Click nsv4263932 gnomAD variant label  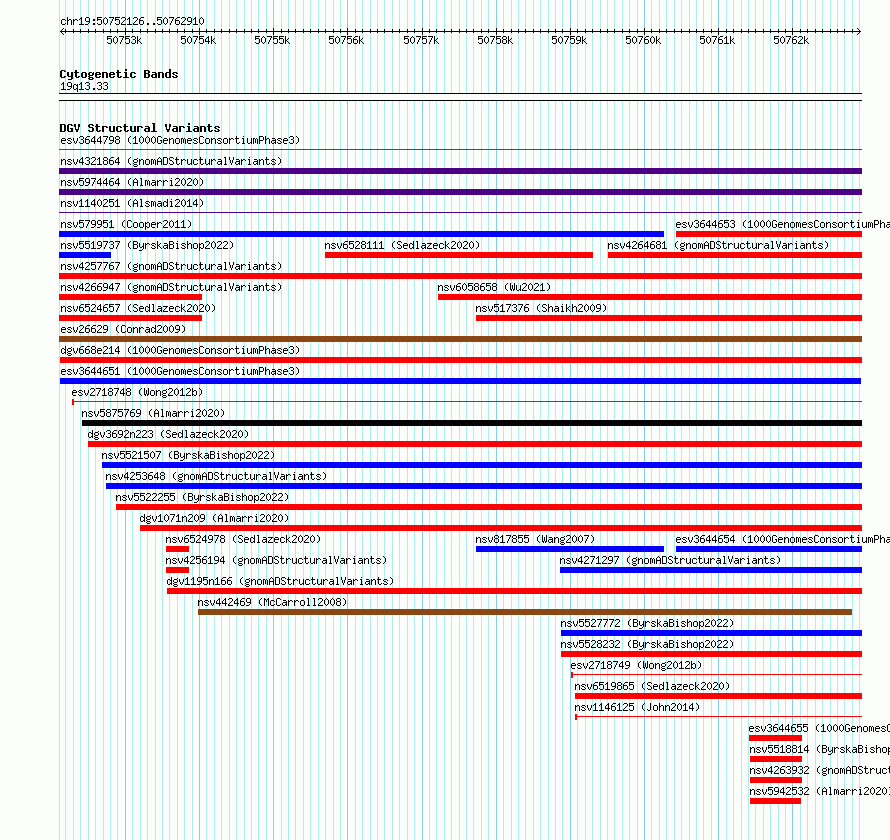point(820,770)
